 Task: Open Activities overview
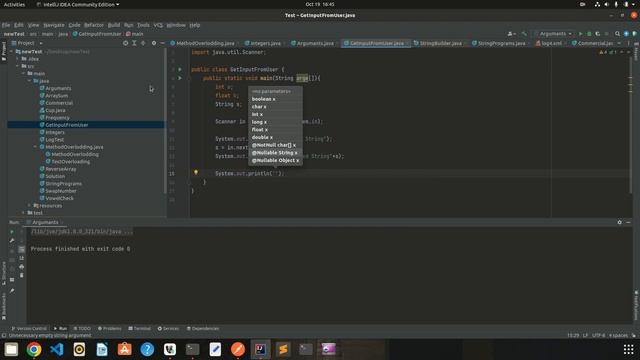[14, 4]
